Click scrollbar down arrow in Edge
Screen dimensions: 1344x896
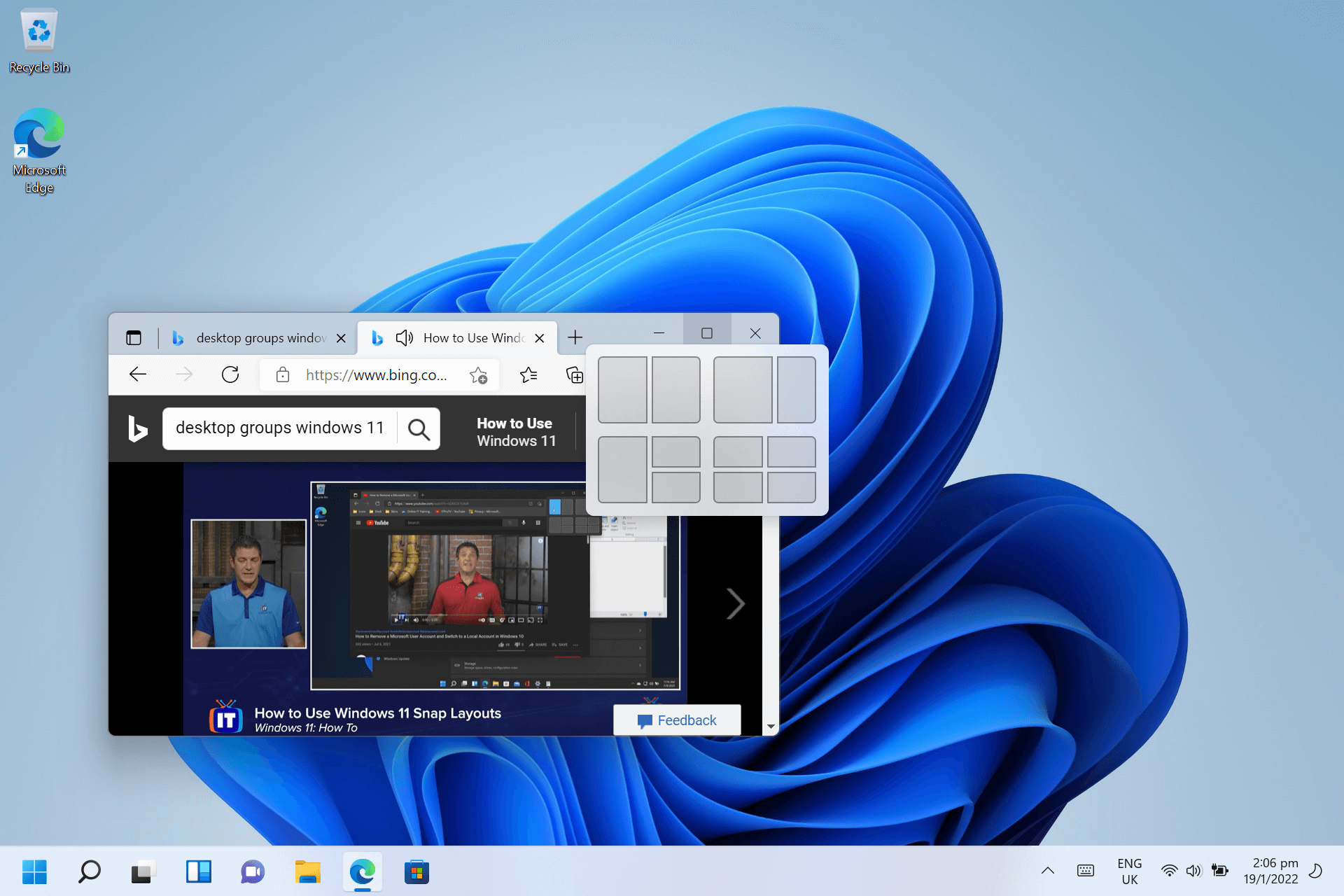click(771, 727)
